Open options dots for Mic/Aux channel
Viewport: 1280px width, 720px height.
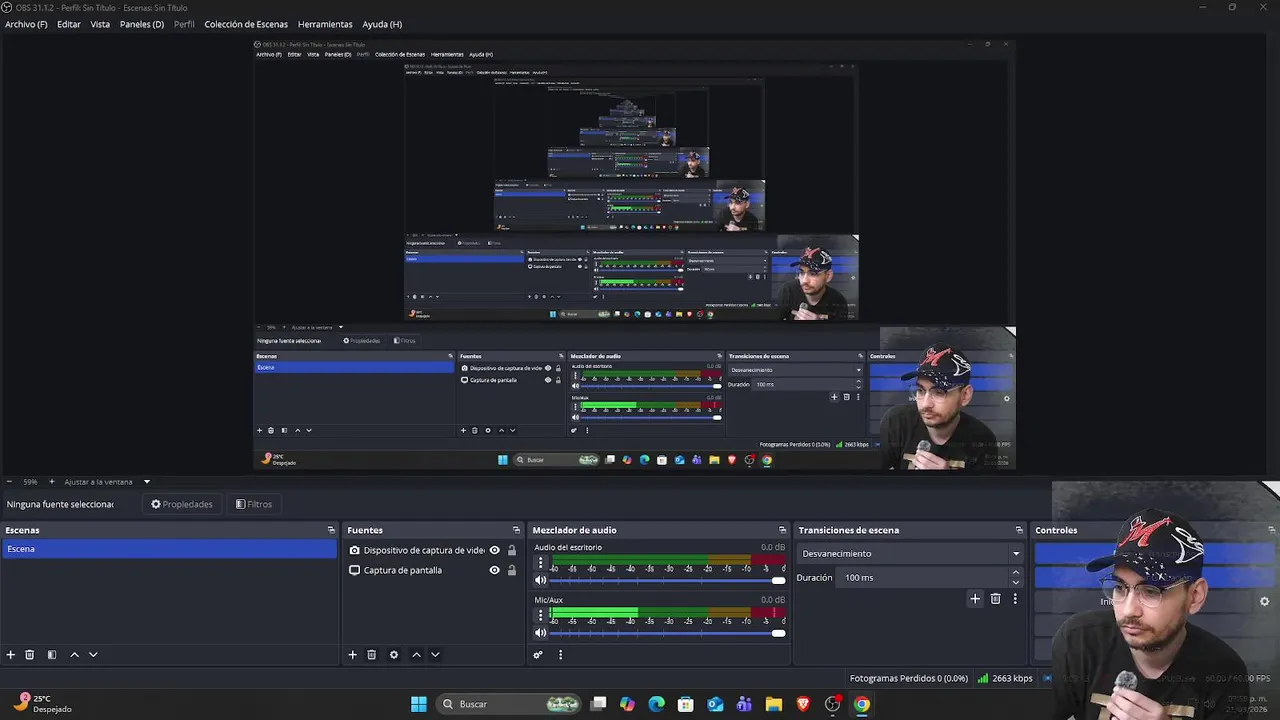click(x=541, y=616)
